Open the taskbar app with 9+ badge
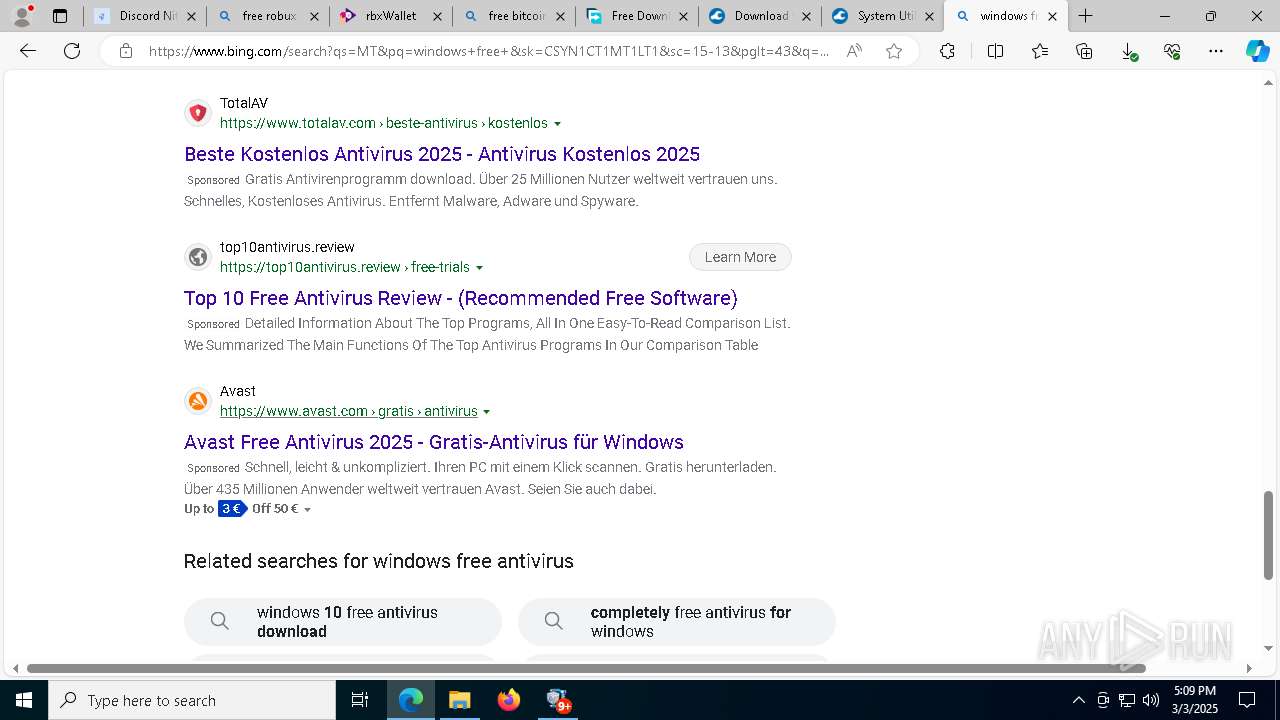This screenshot has width=1280, height=720. (558, 700)
